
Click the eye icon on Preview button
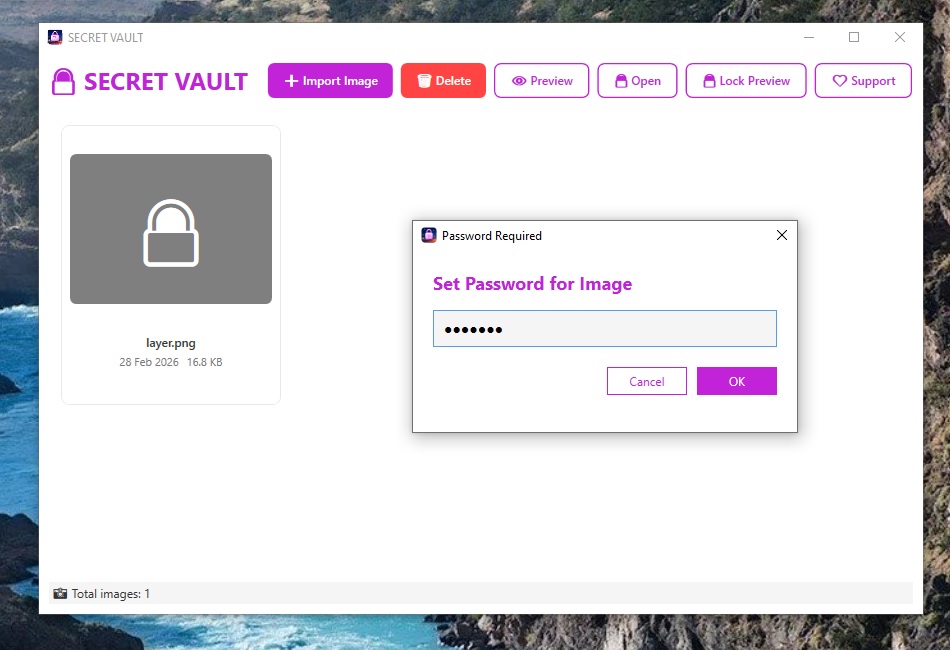pyautogui.click(x=519, y=81)
